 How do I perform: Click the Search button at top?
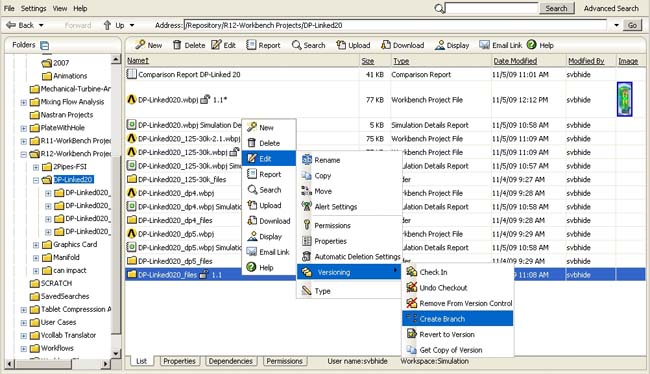556,8
